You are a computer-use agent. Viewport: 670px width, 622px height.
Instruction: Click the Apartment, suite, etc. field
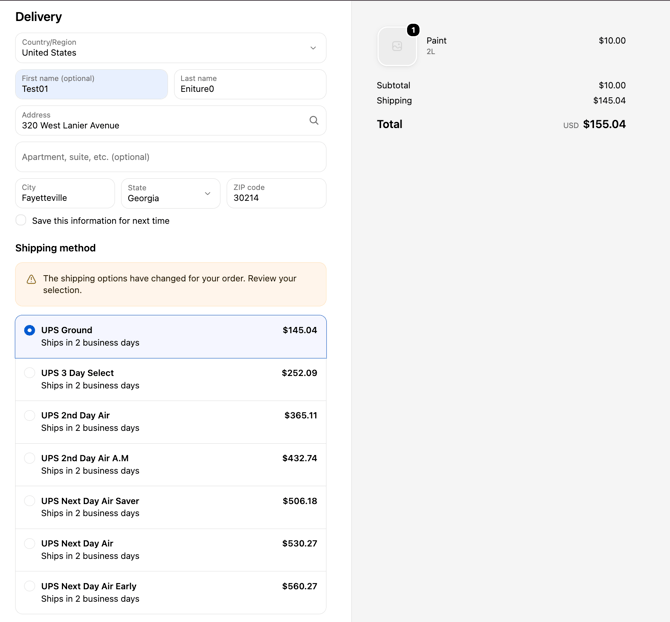coord(171,157)
